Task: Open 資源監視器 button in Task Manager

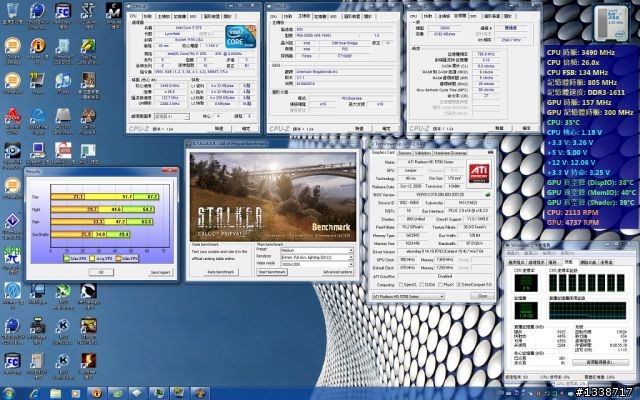Action: [601, 362]
